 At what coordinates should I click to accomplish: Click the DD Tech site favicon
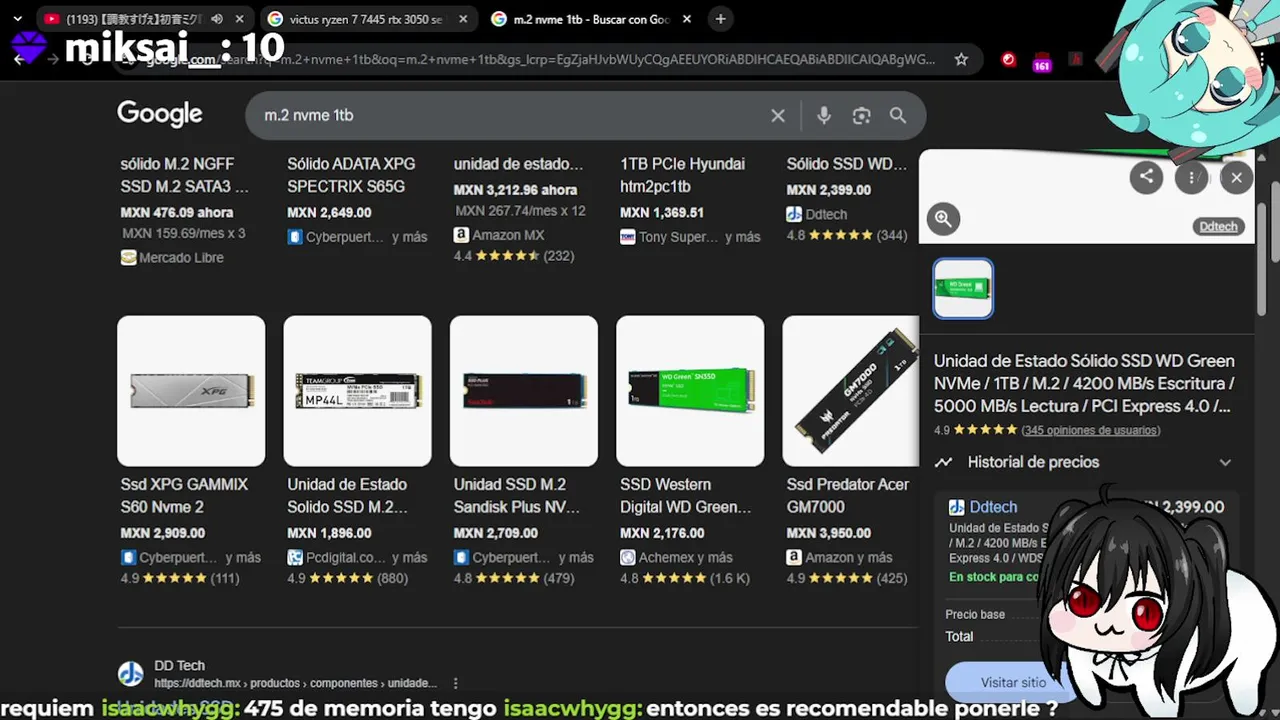[131, 674]
